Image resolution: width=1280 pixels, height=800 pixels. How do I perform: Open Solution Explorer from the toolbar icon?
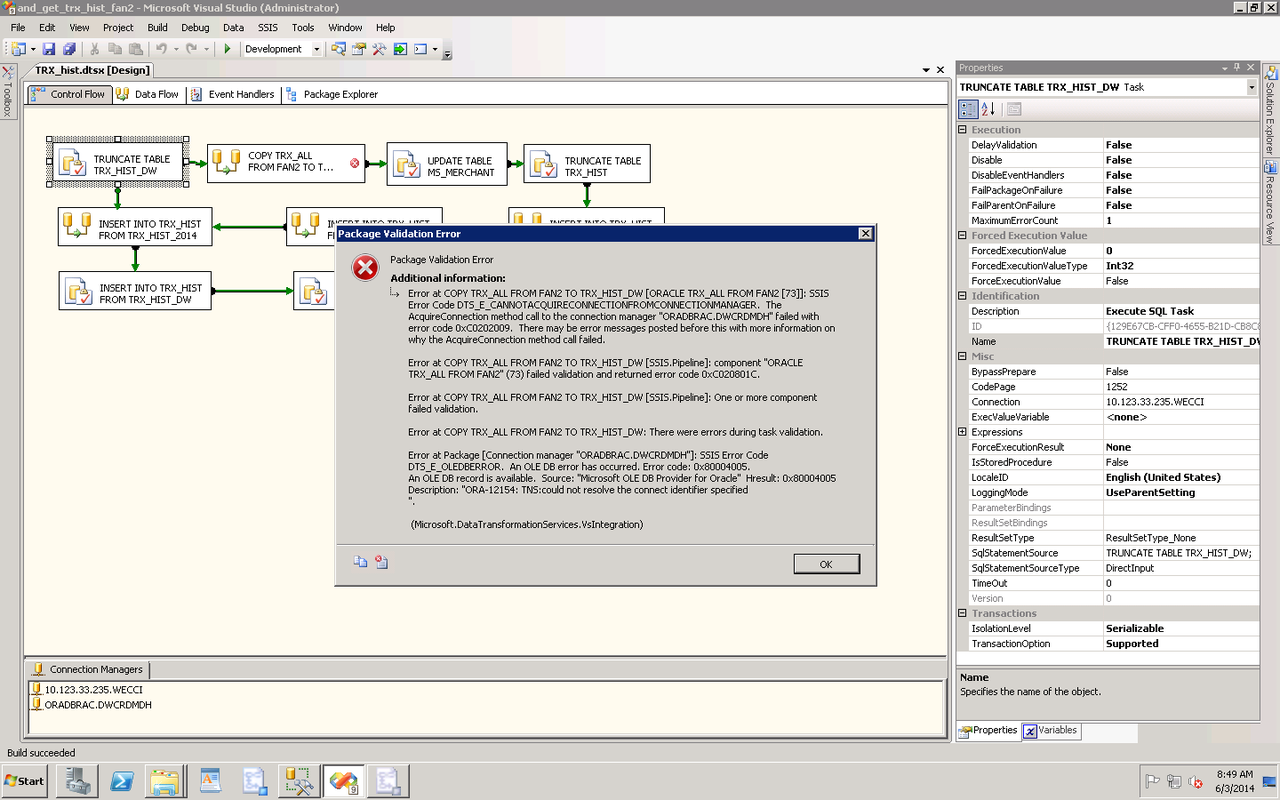tap(339, 49)
